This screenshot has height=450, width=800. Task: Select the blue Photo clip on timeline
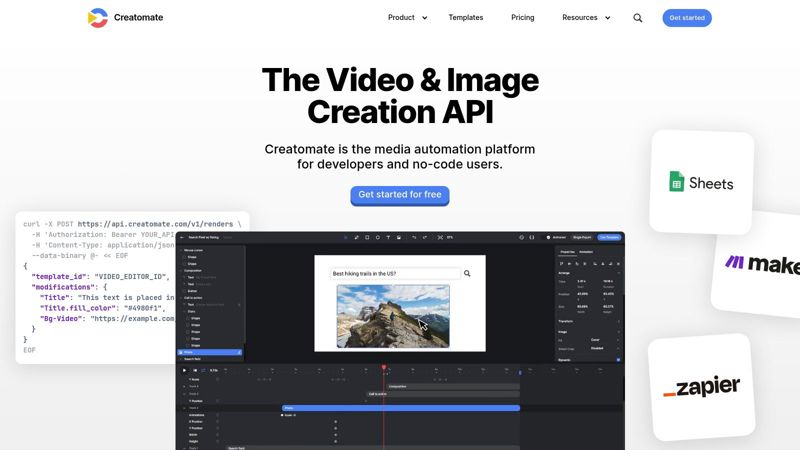(x=401, y=408)
